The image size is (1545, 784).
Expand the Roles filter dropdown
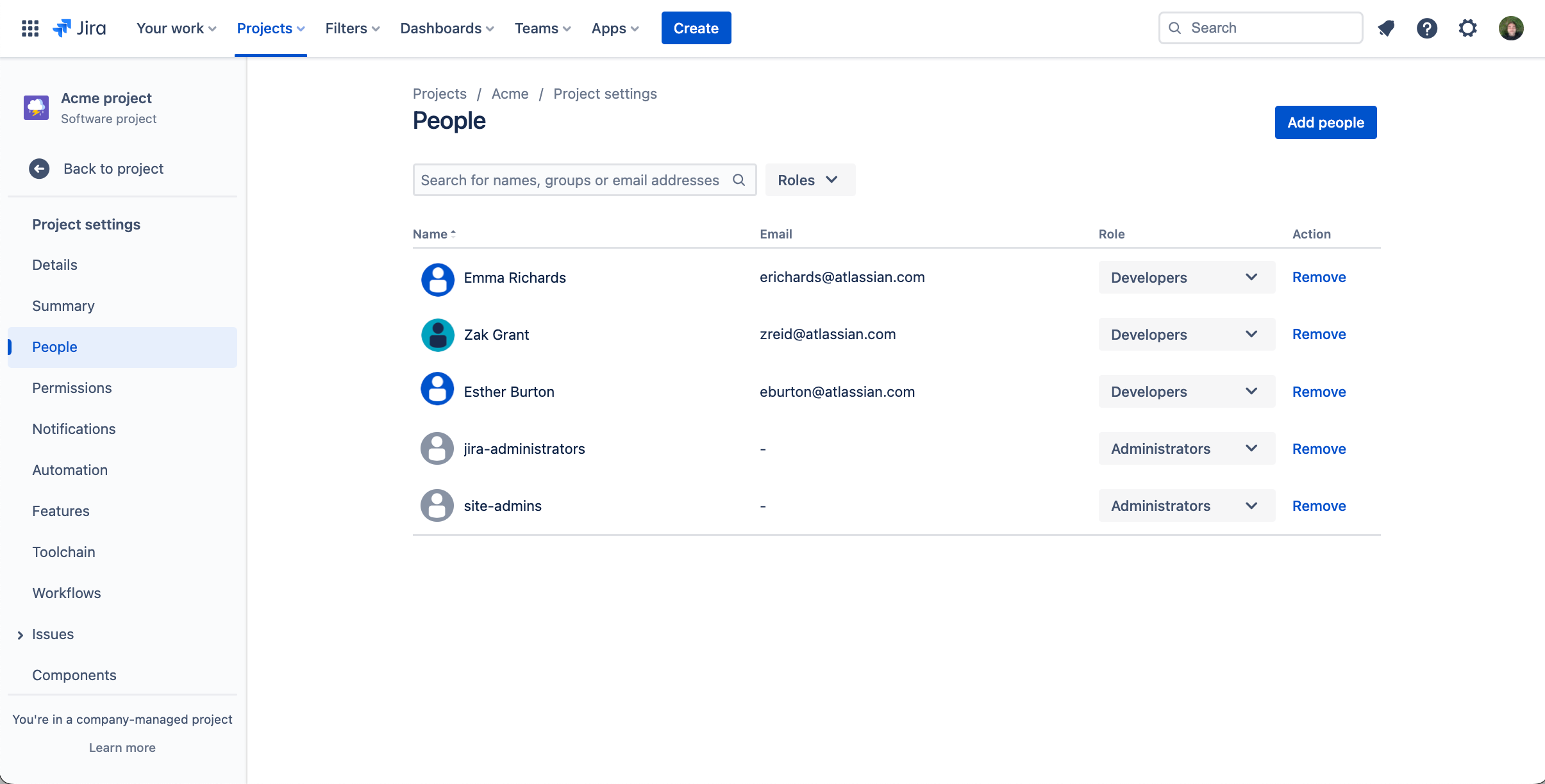[808, 179]
